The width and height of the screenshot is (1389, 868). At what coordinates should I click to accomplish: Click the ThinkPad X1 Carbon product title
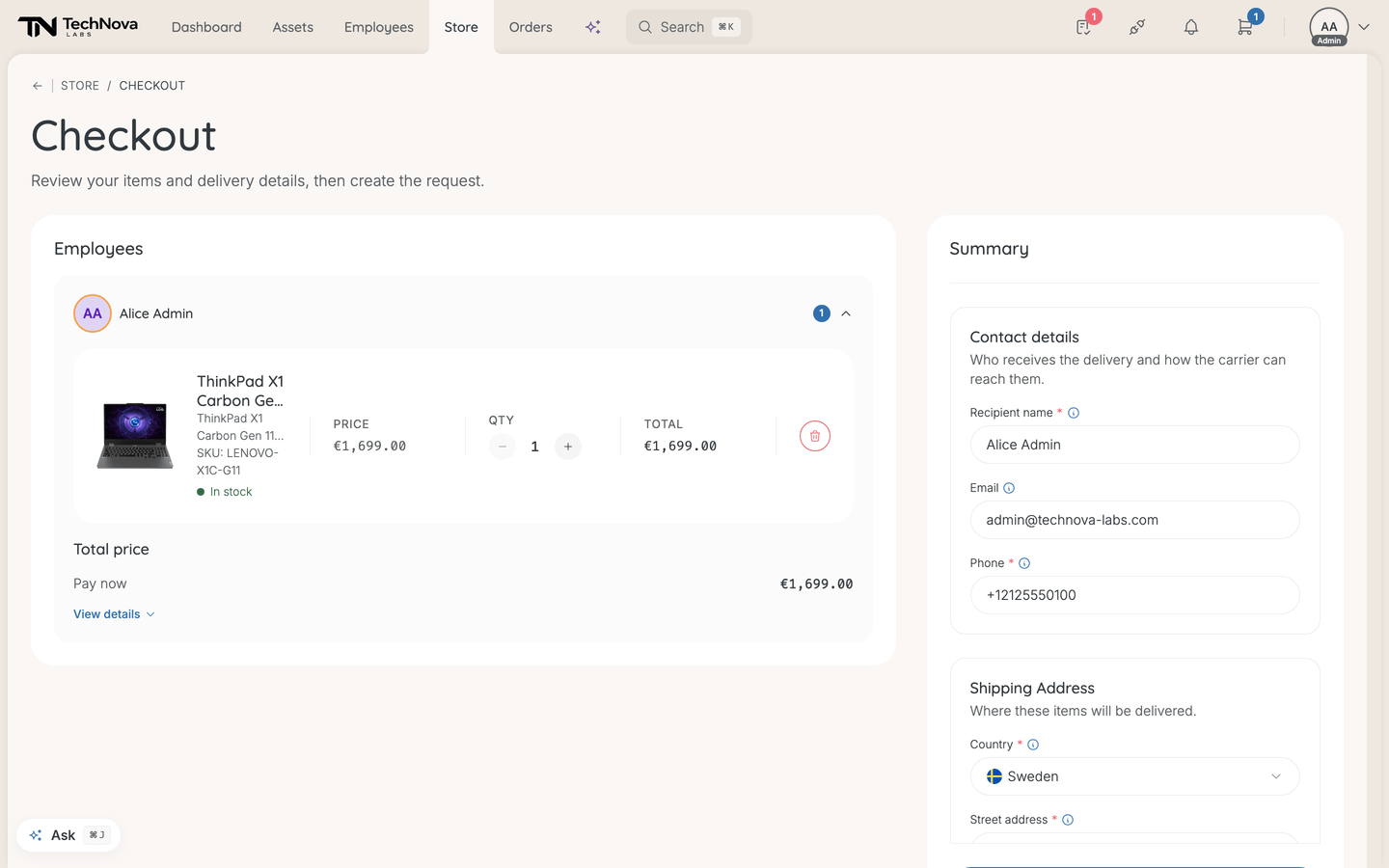[x=240, y=391]
